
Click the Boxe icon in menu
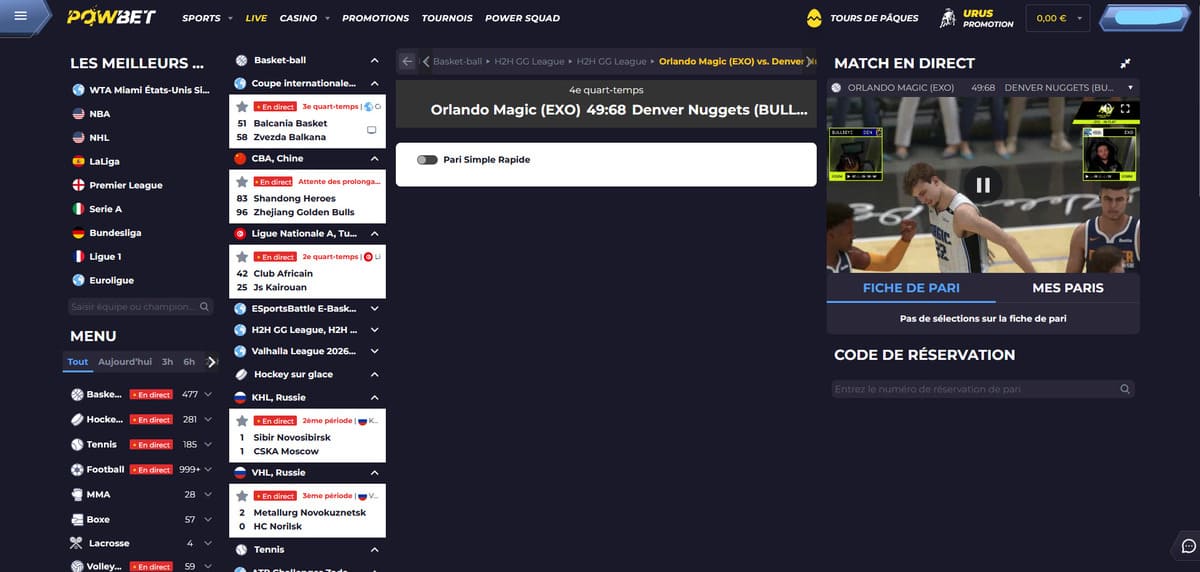click(x=77, y=519)
